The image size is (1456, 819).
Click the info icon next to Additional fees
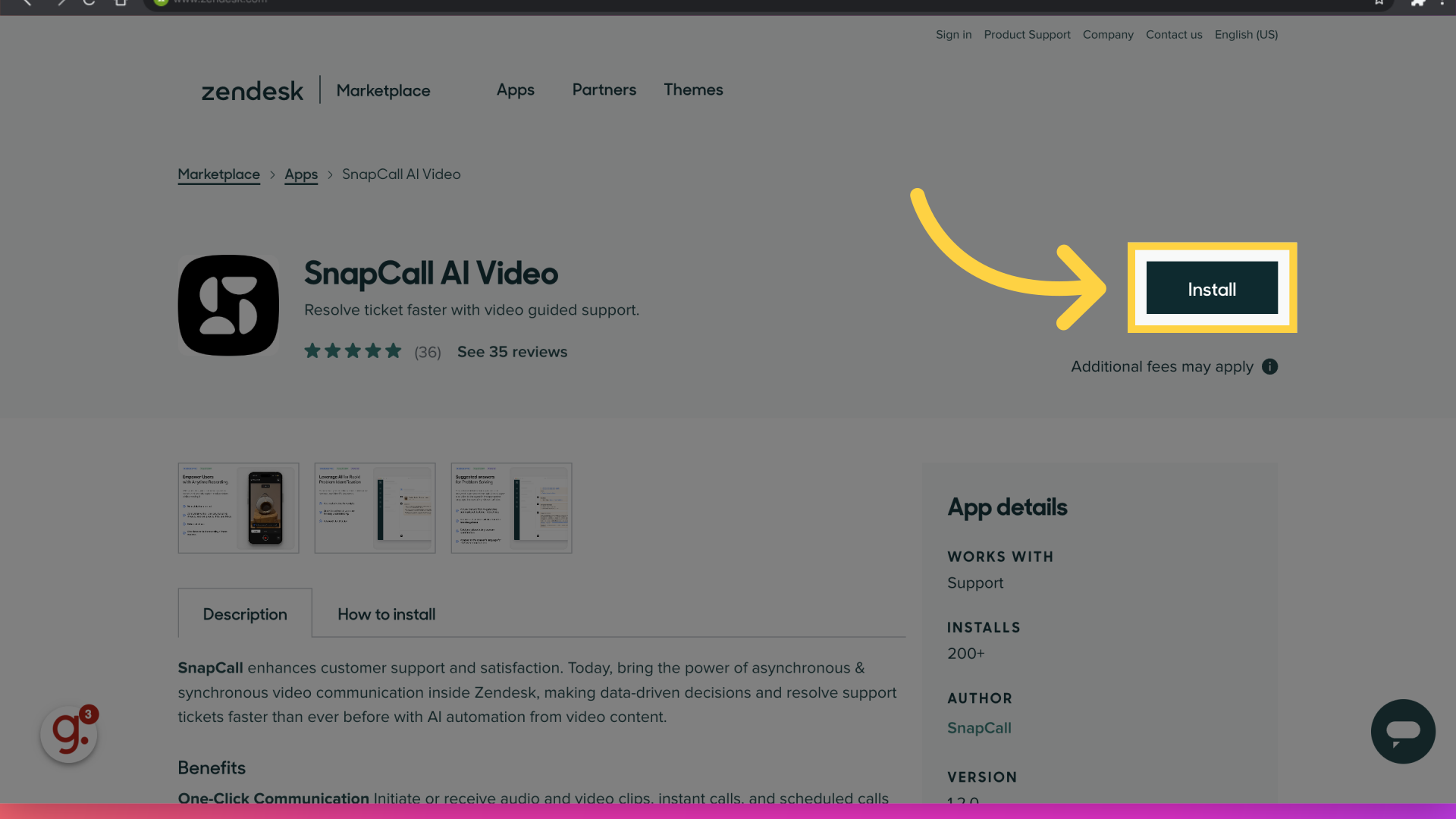pos(1270,366)
